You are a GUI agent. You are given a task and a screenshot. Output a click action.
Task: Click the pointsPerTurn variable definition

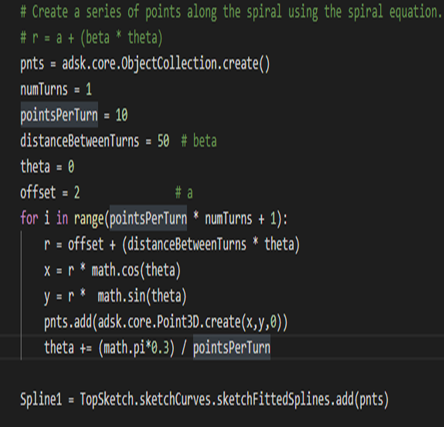[59, 115]
